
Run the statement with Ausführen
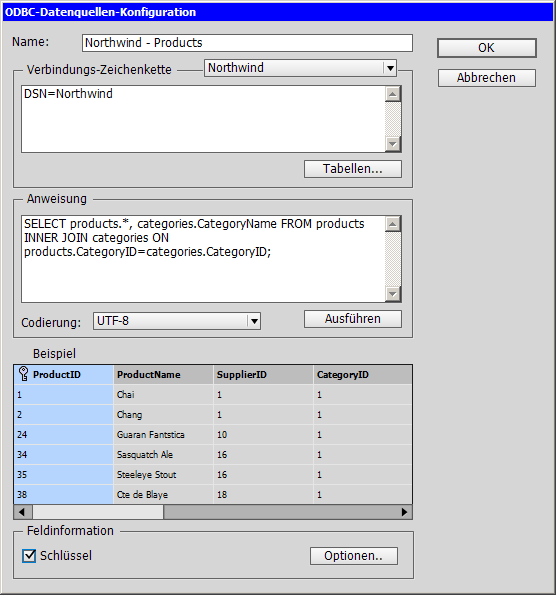[x=353, y=319]
